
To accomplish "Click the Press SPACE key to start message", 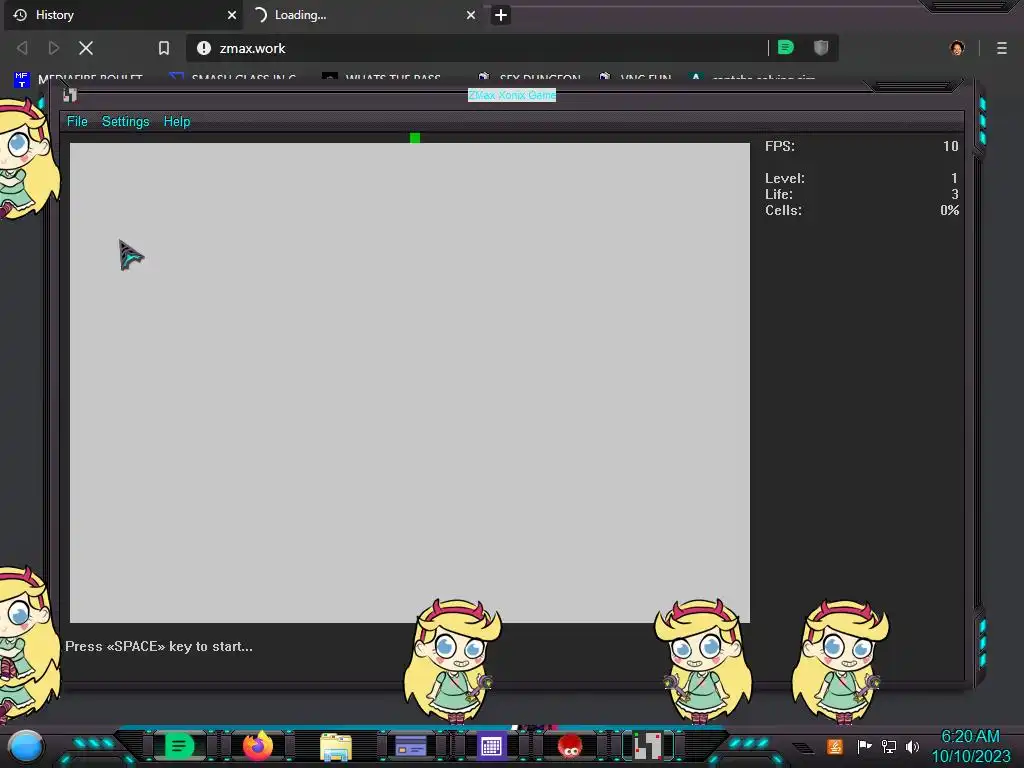I will point(159,647).
